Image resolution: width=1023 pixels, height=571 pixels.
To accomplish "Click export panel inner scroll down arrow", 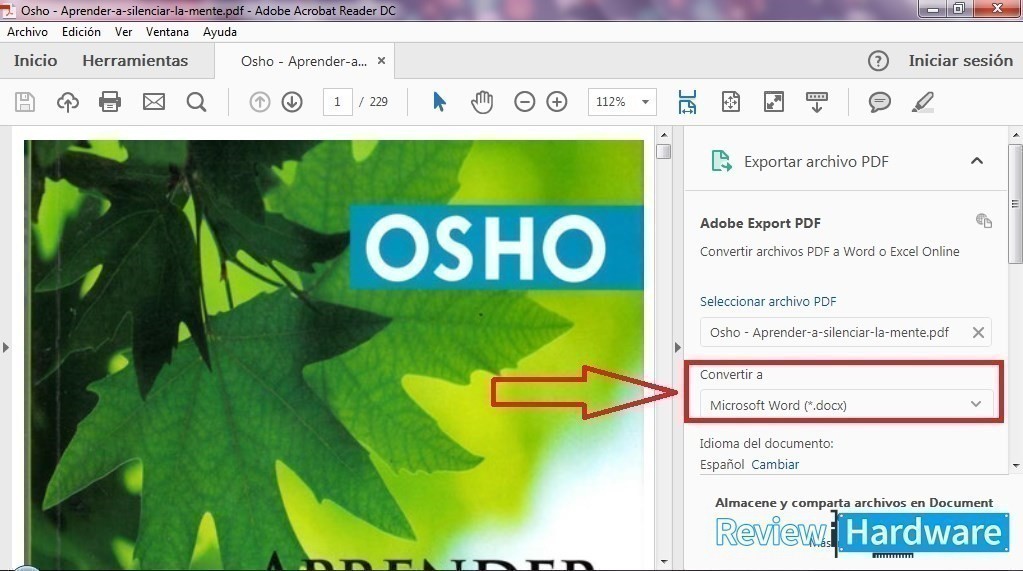I will click(x=1015, y=465).
